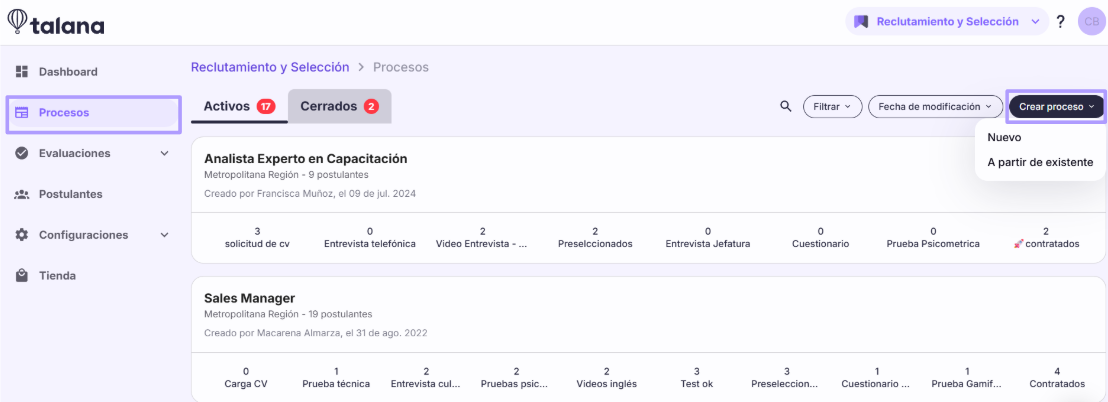Click the Procesos breadcrumb text
This screenshot has width=1108, height=402.
coord(401,67)
